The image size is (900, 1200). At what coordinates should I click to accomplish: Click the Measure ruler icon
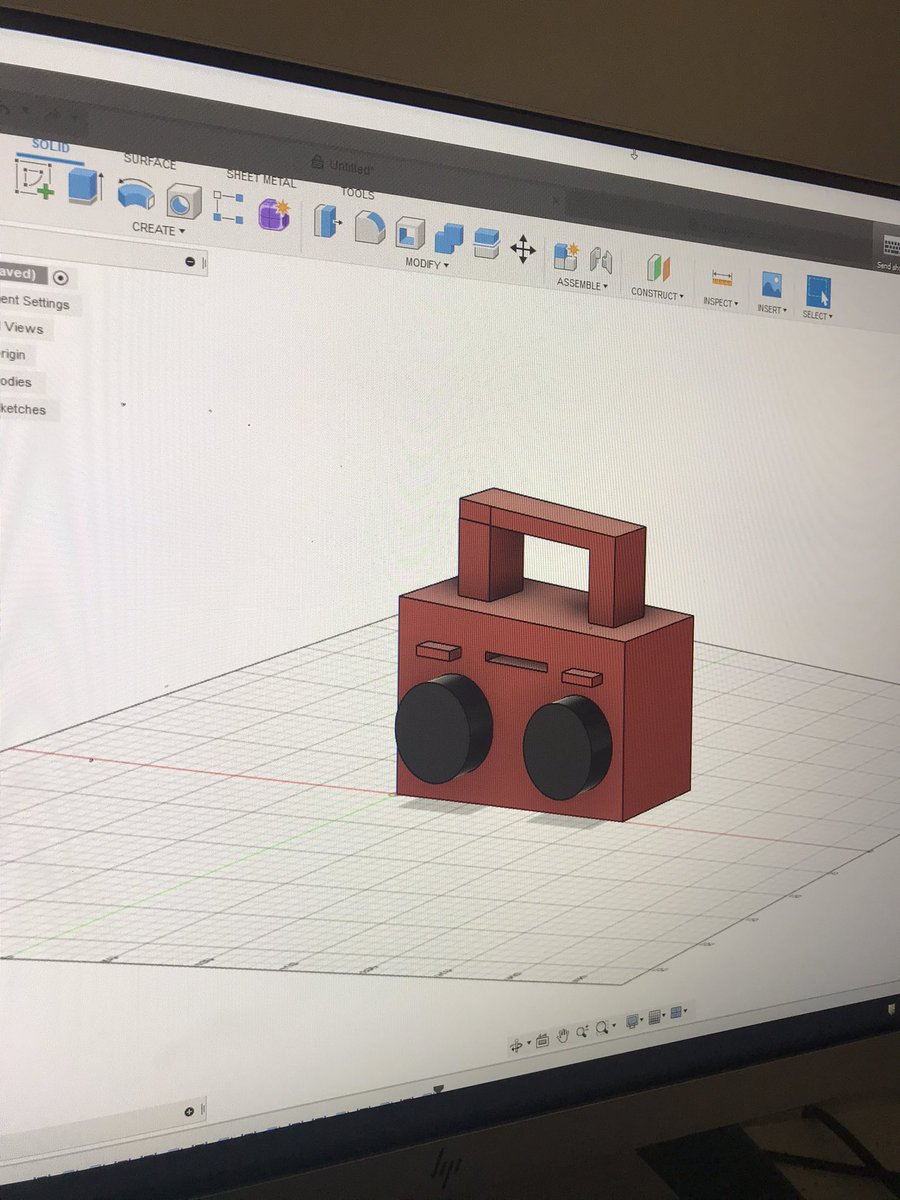pyautogui.click(x=722, y=278)
